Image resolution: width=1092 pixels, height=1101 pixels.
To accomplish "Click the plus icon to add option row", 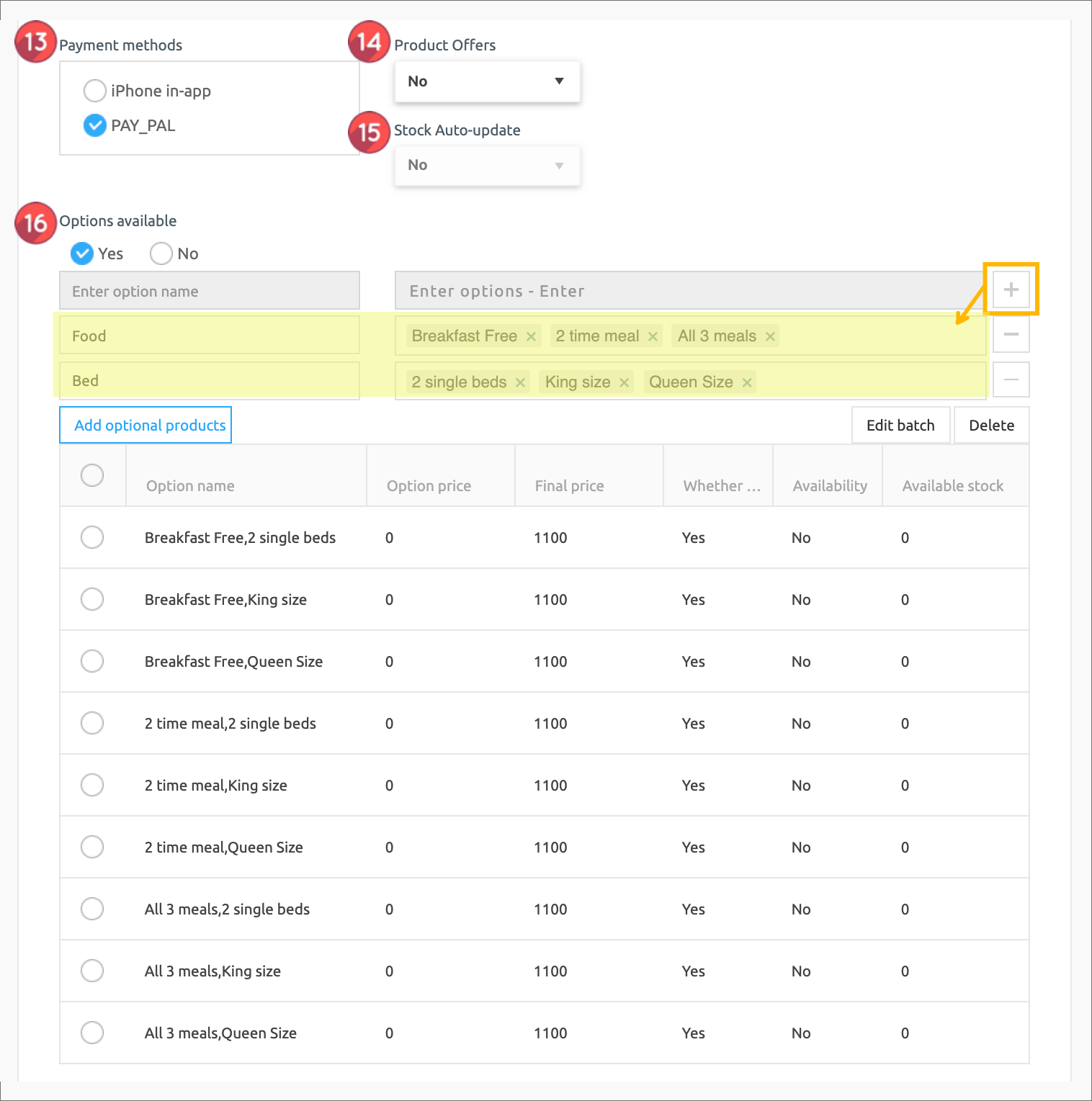I will 1011,289.
